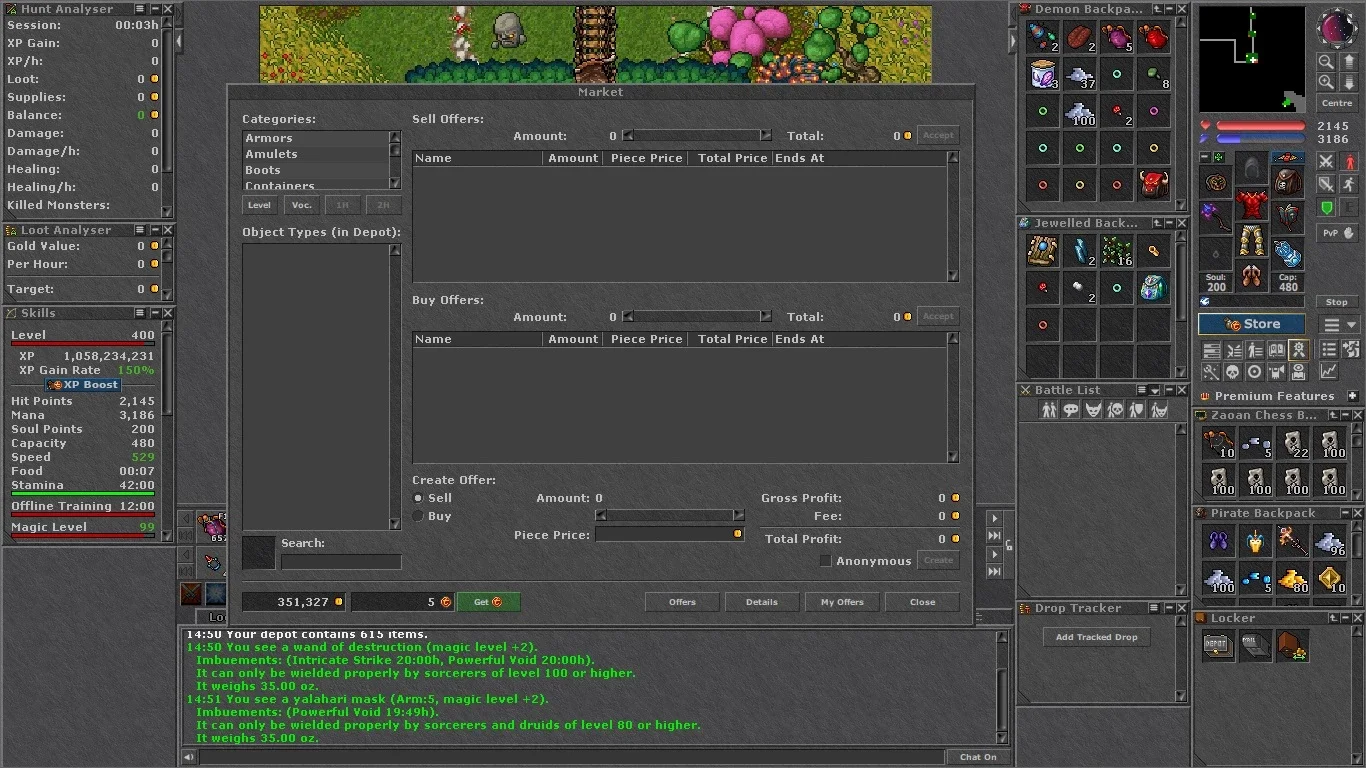Select the golden legs in equipment
Screen dimensions: 1366x768
pyautogui.click(x=1252, y=241)
